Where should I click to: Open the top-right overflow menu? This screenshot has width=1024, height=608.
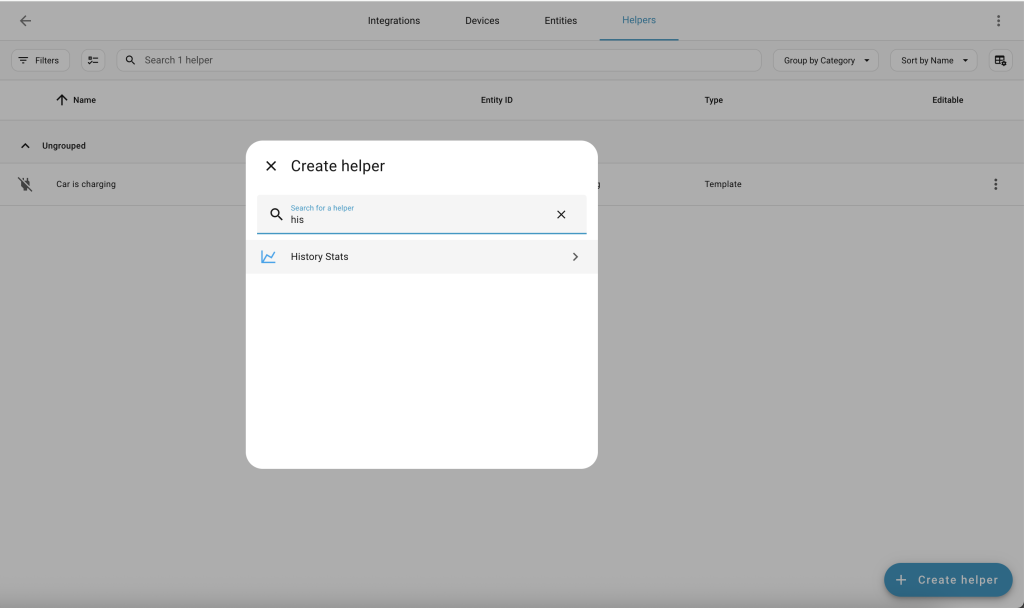[997, 21]
